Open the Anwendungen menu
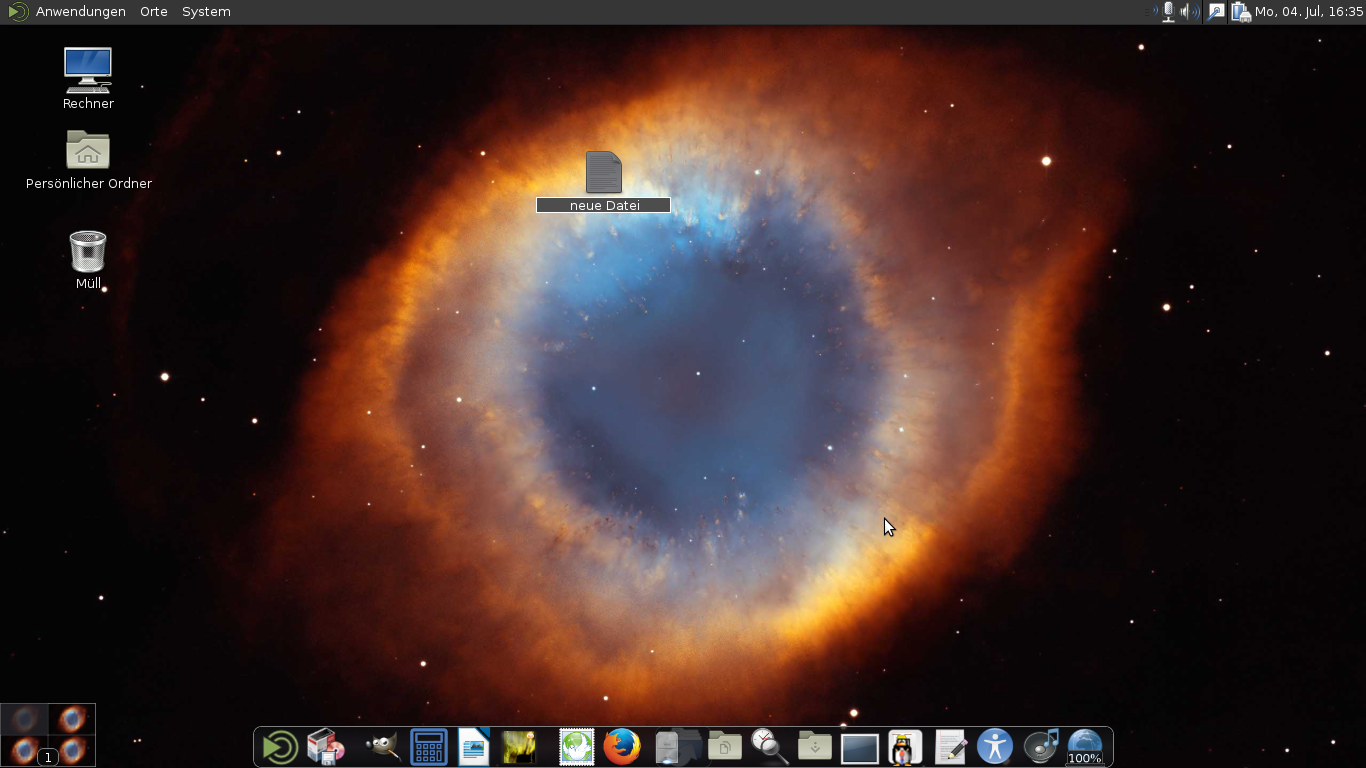 (x=81, y=12)
